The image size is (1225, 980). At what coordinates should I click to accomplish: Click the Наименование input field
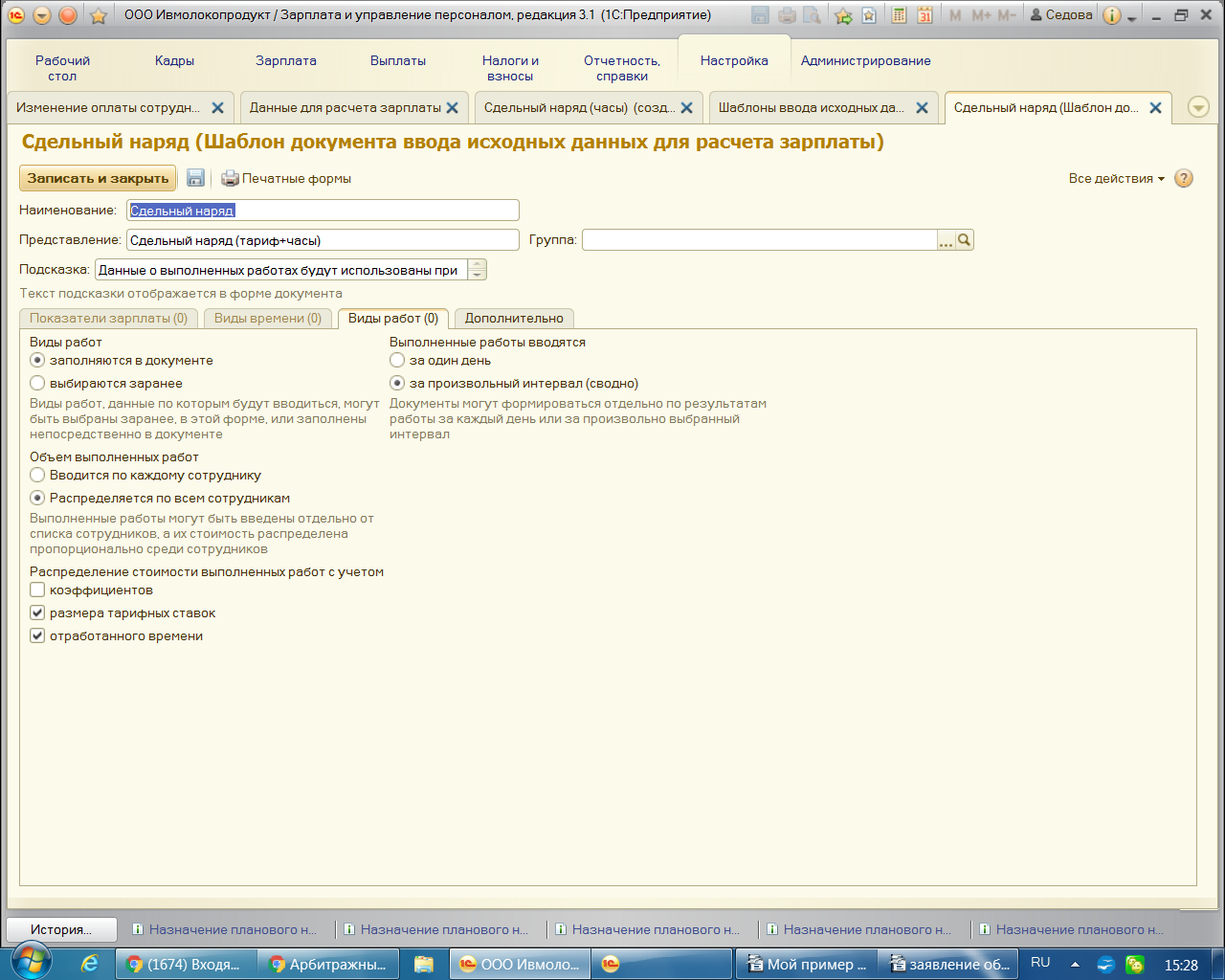point(323,211)
